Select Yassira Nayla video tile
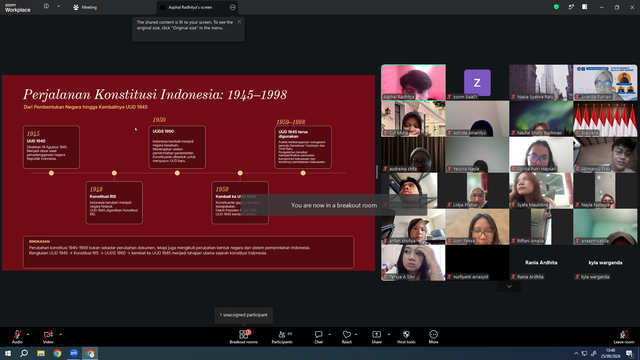This screenshot has height=360, width=640. [x=477, y=154]
